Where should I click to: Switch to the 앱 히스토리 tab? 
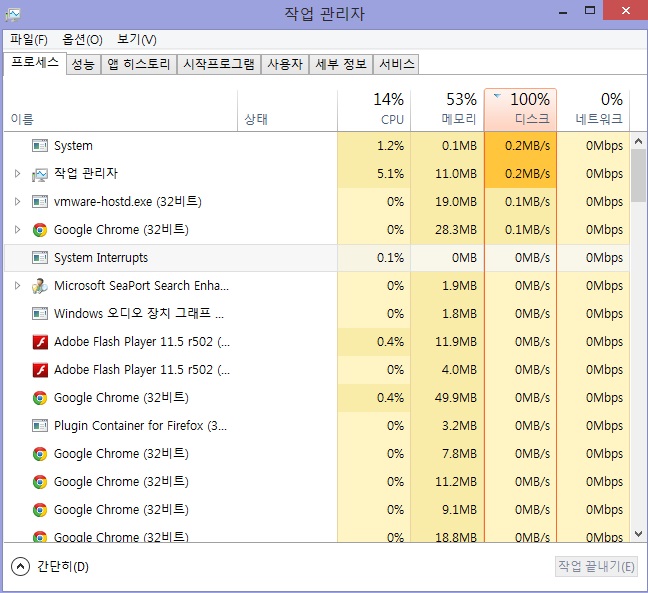(139, 64)
